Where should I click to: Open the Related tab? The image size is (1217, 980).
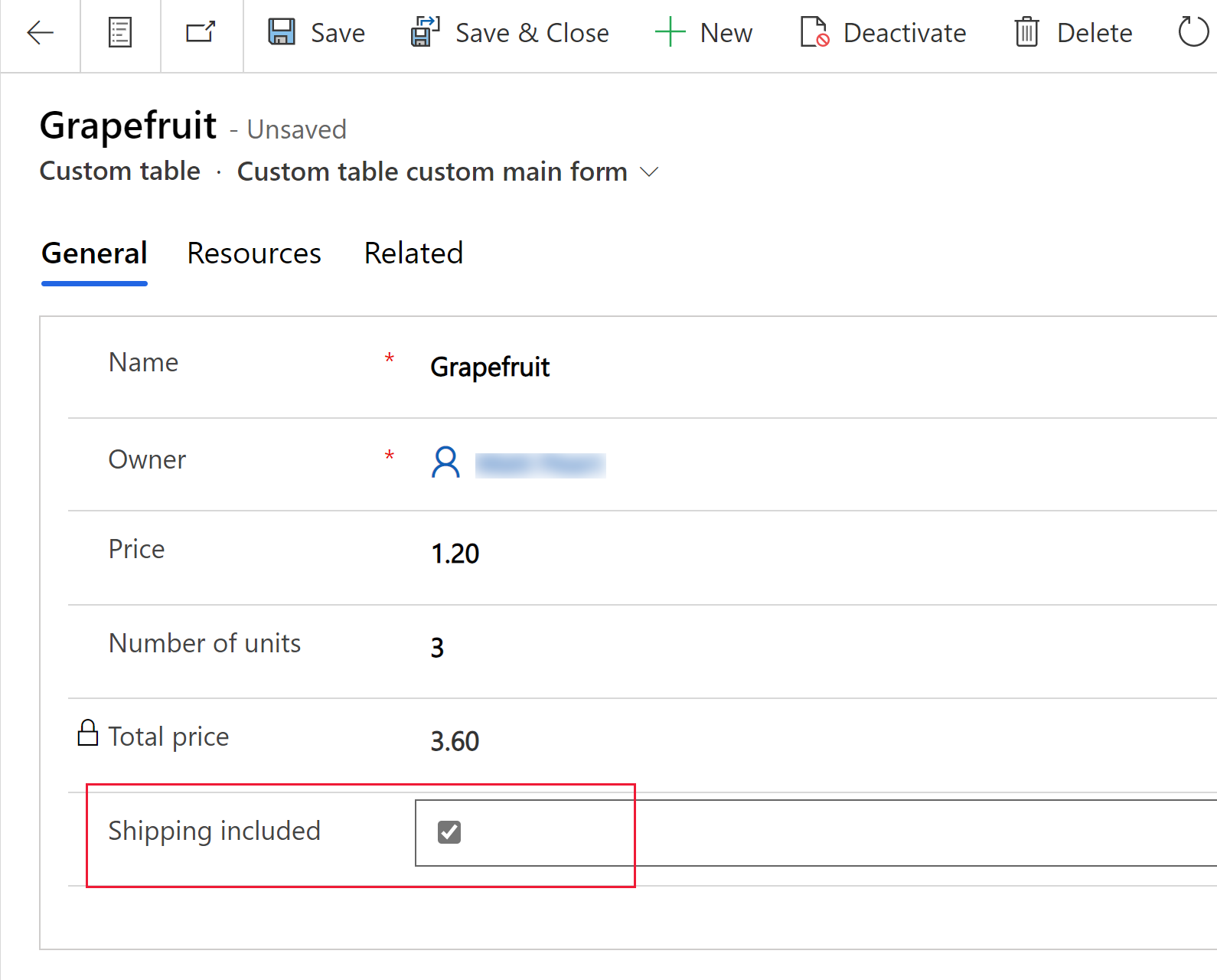point(413,253)
